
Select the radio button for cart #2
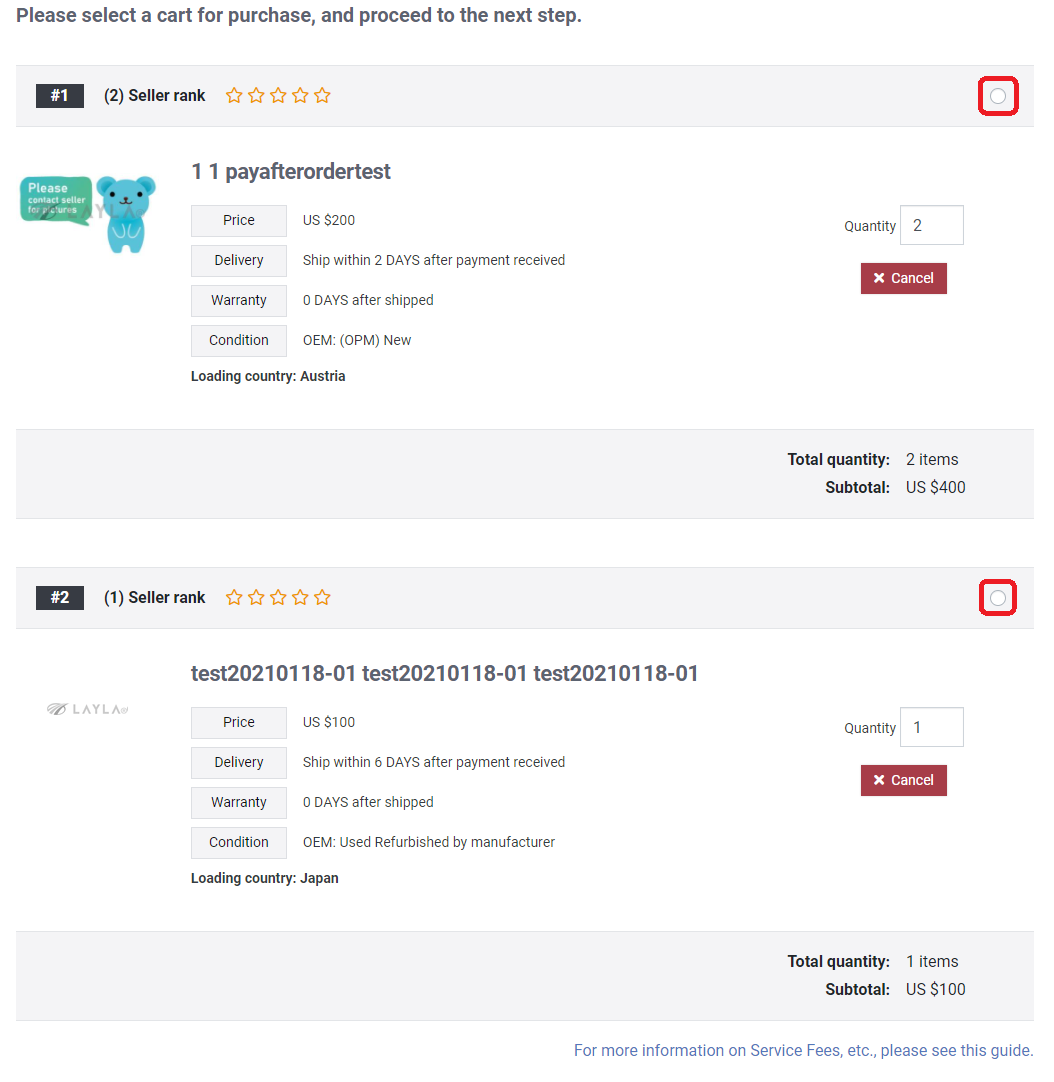pyautogui.click(x=997, y=598)
